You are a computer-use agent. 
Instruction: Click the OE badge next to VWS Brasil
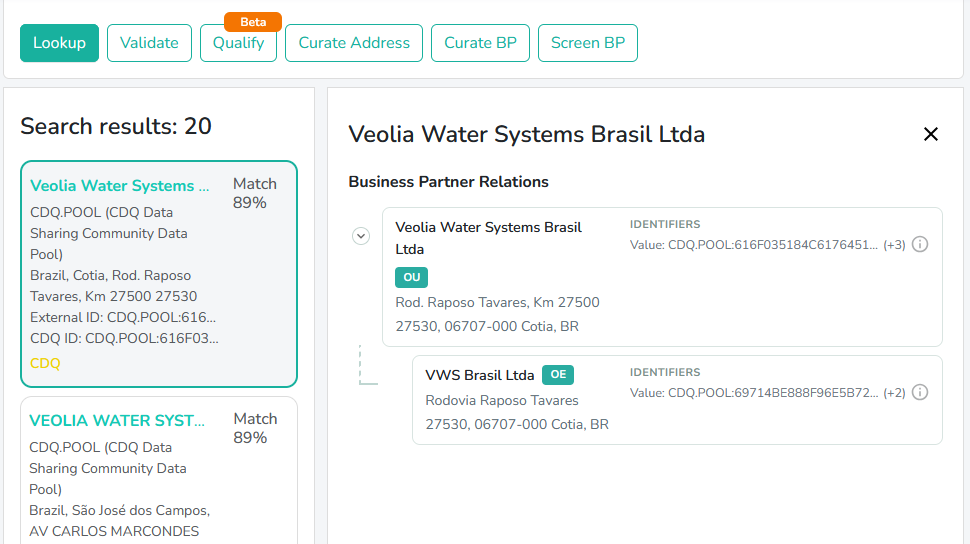[558, 374]
